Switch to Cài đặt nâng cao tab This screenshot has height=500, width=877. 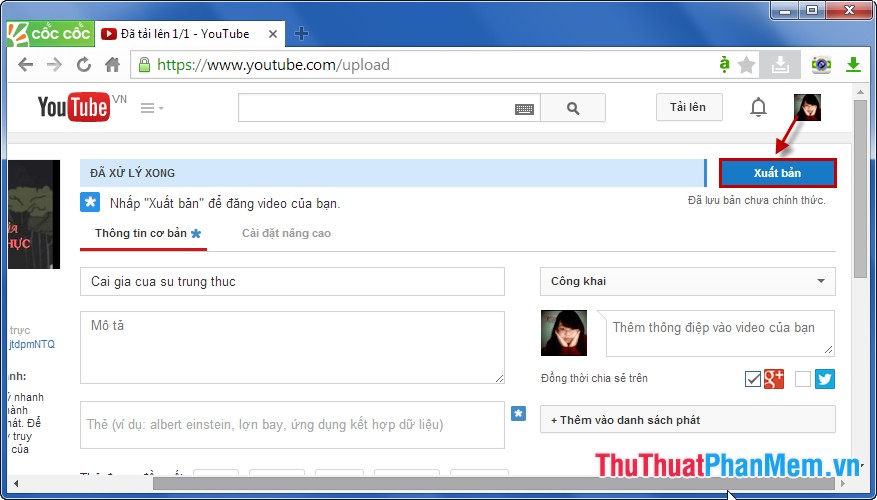tap(286, 233)
